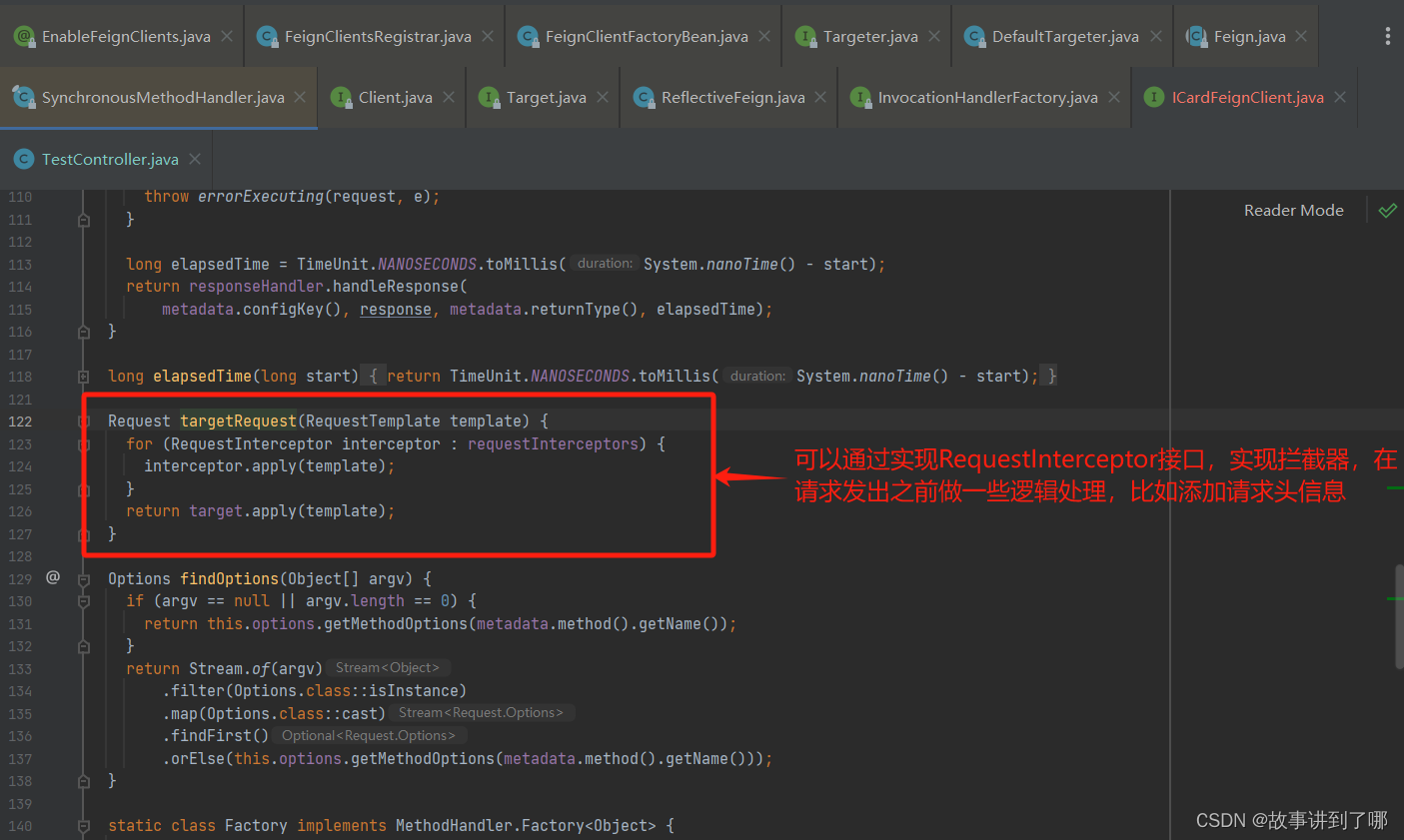Close the Target.java tab
This screenshot has width=1404, height=840.
click(x=603, y=97)
